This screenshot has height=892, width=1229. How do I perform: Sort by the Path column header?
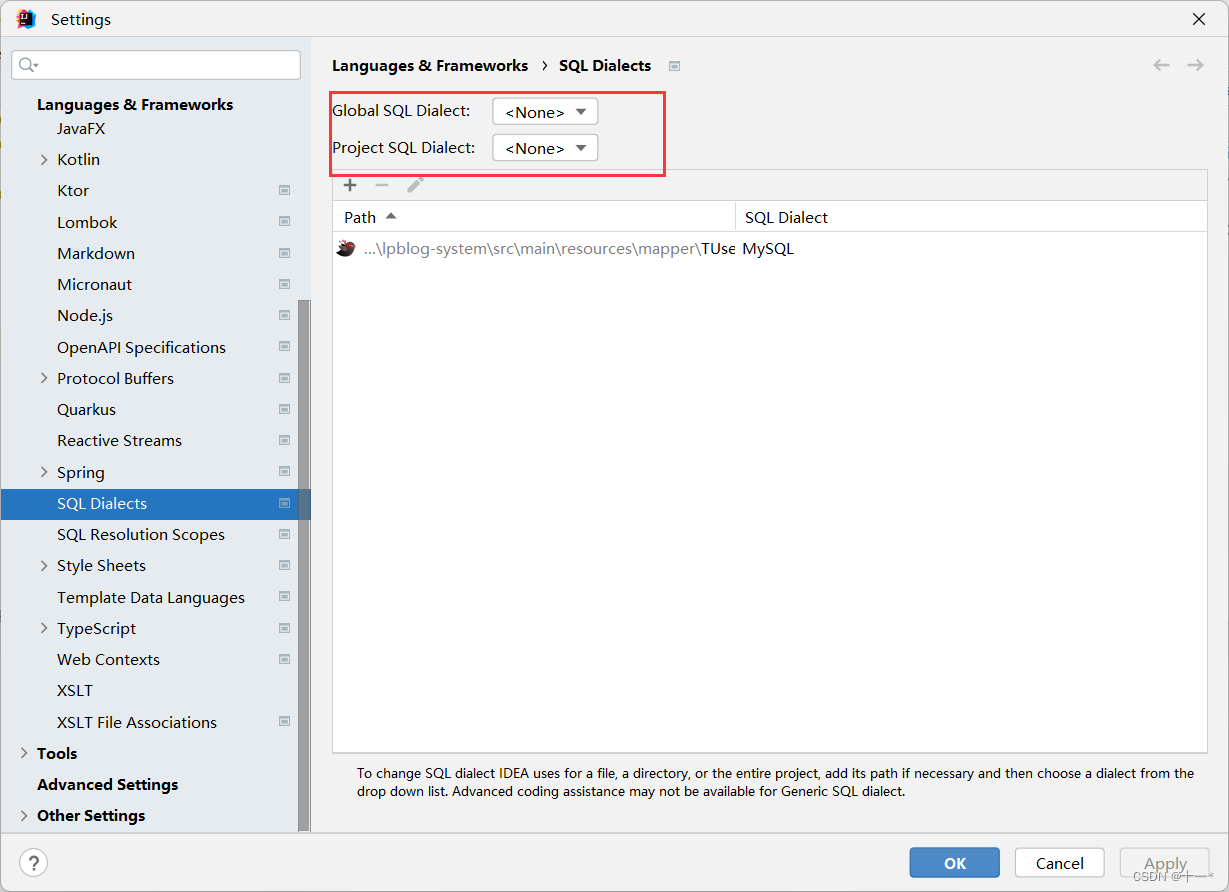click(x=533, y=217)
